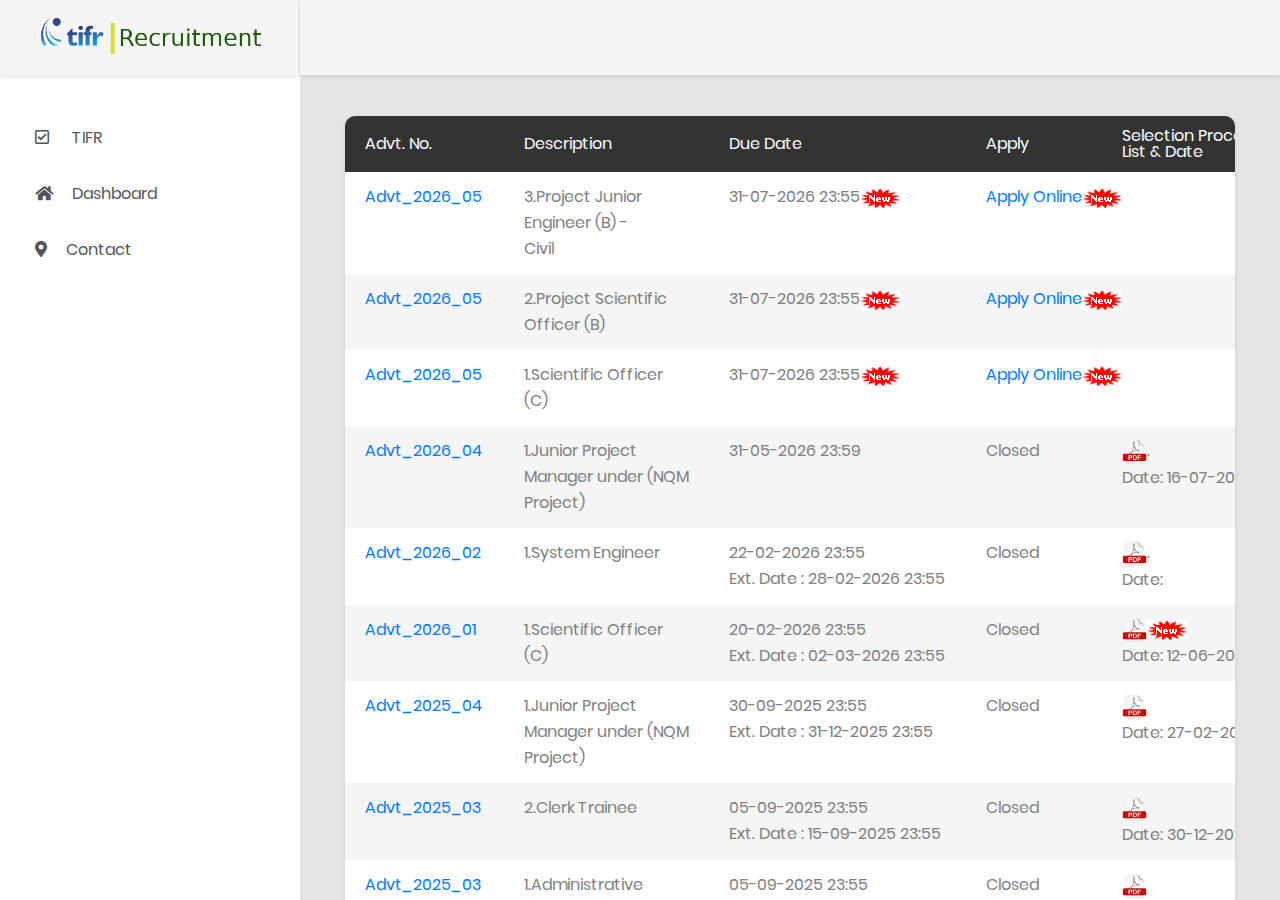
Task: Open Advt_2025_03 link for Clerk Trainee
Action: click(x=423, y=808)
